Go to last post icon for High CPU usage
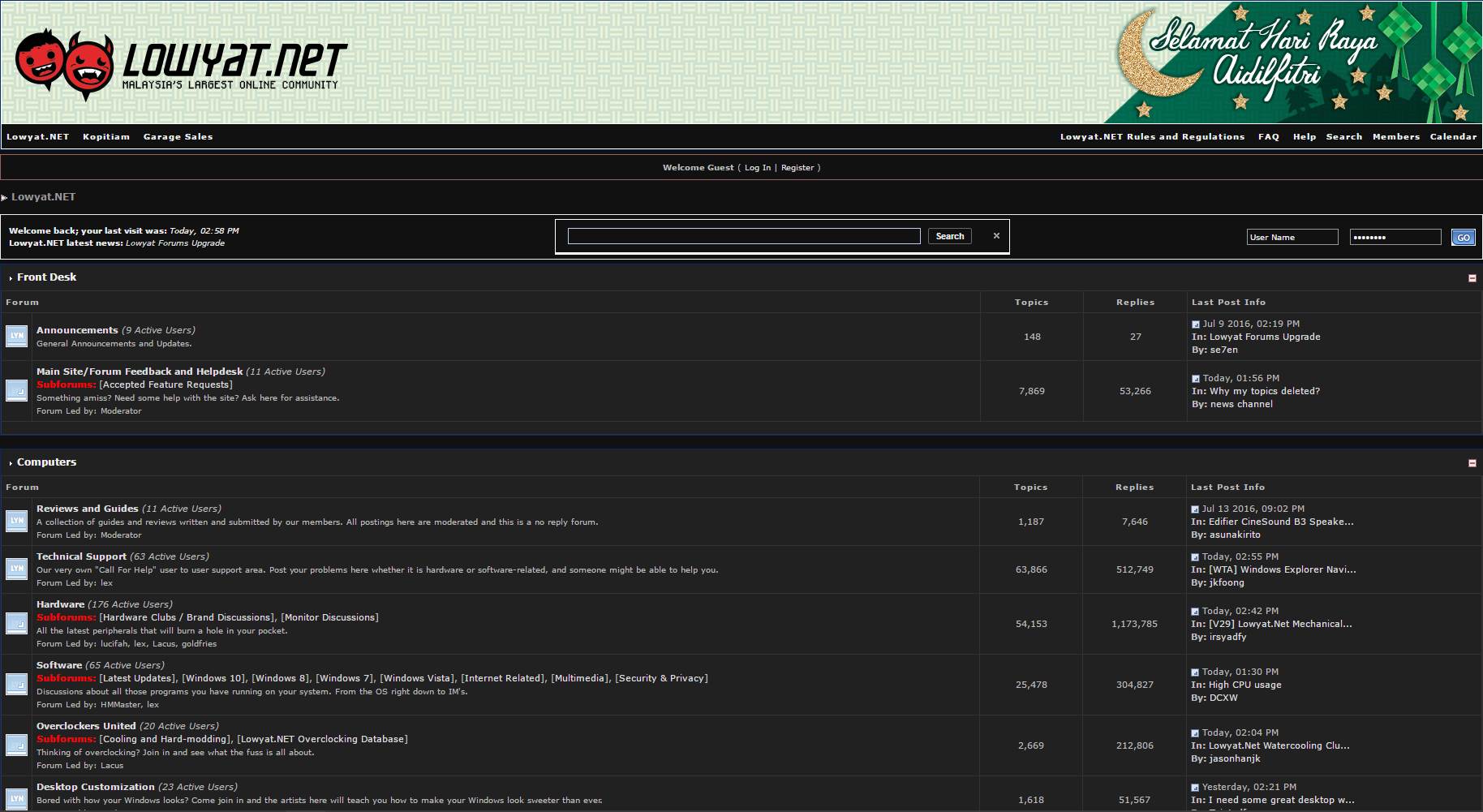This screenshot has height=812, width=1483. tap(1195, 672)
